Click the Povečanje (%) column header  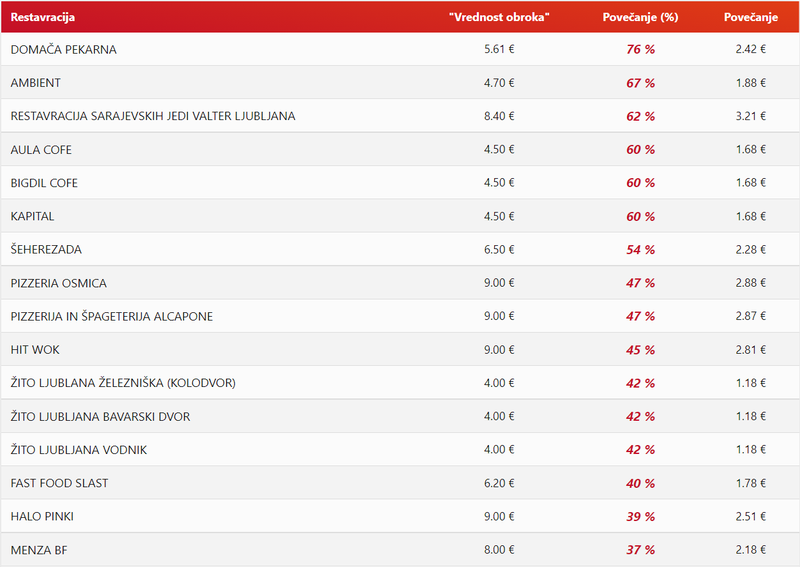tap(640, 17)
